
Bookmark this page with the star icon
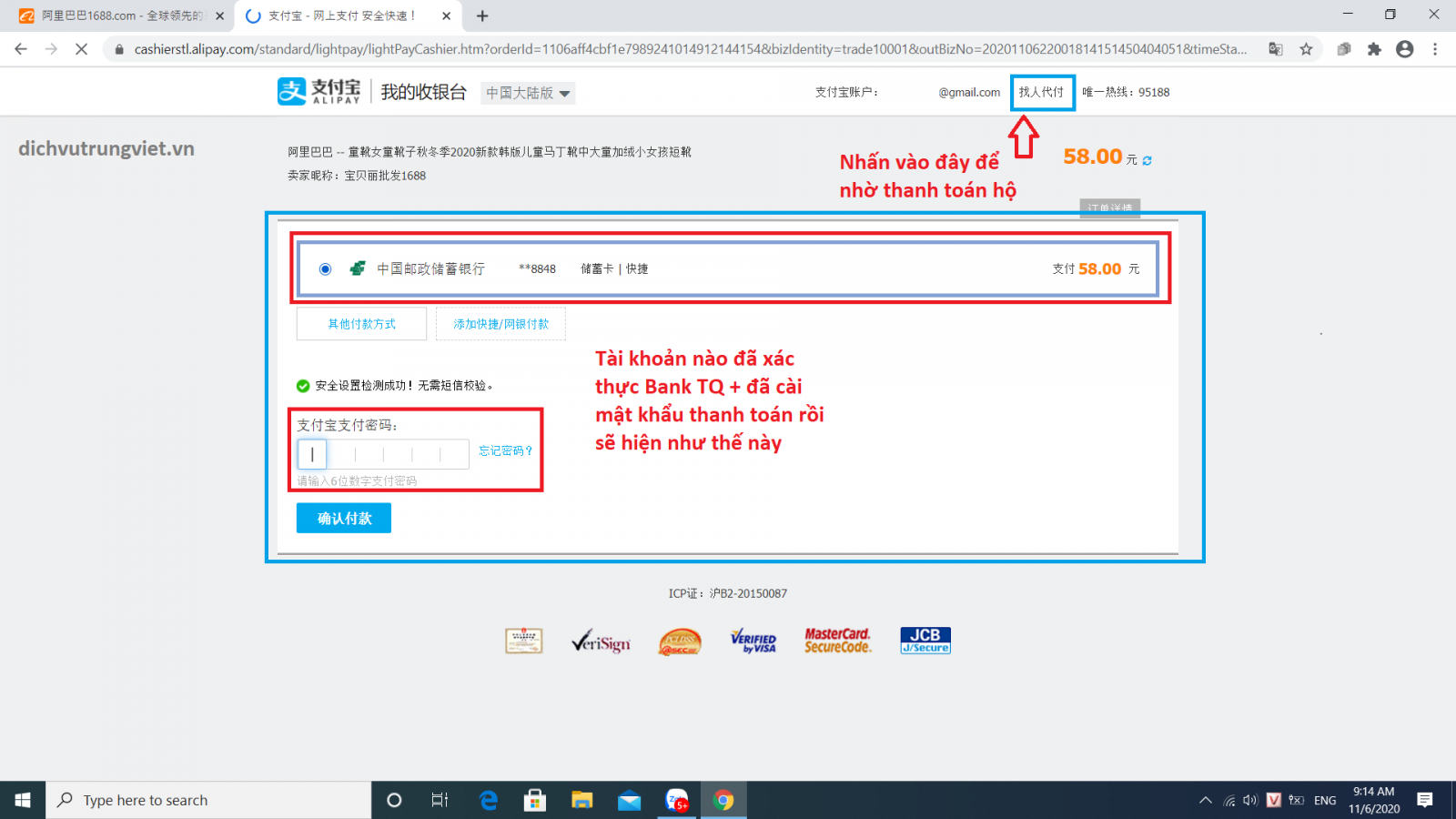[1306, 49]
